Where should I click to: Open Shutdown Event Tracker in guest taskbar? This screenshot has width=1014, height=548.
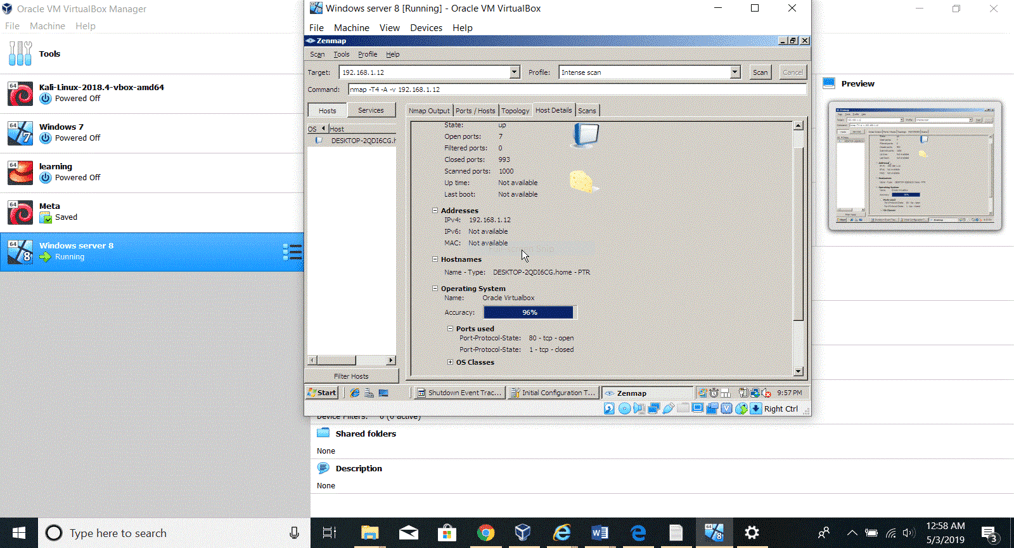tap(459, 393)
